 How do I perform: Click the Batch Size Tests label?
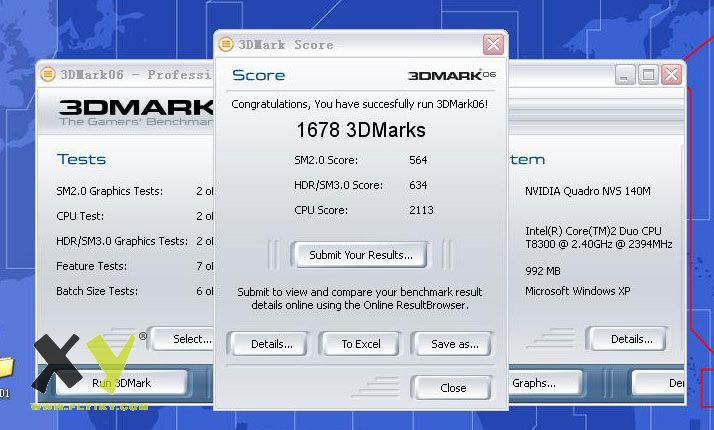pos(97,291)
